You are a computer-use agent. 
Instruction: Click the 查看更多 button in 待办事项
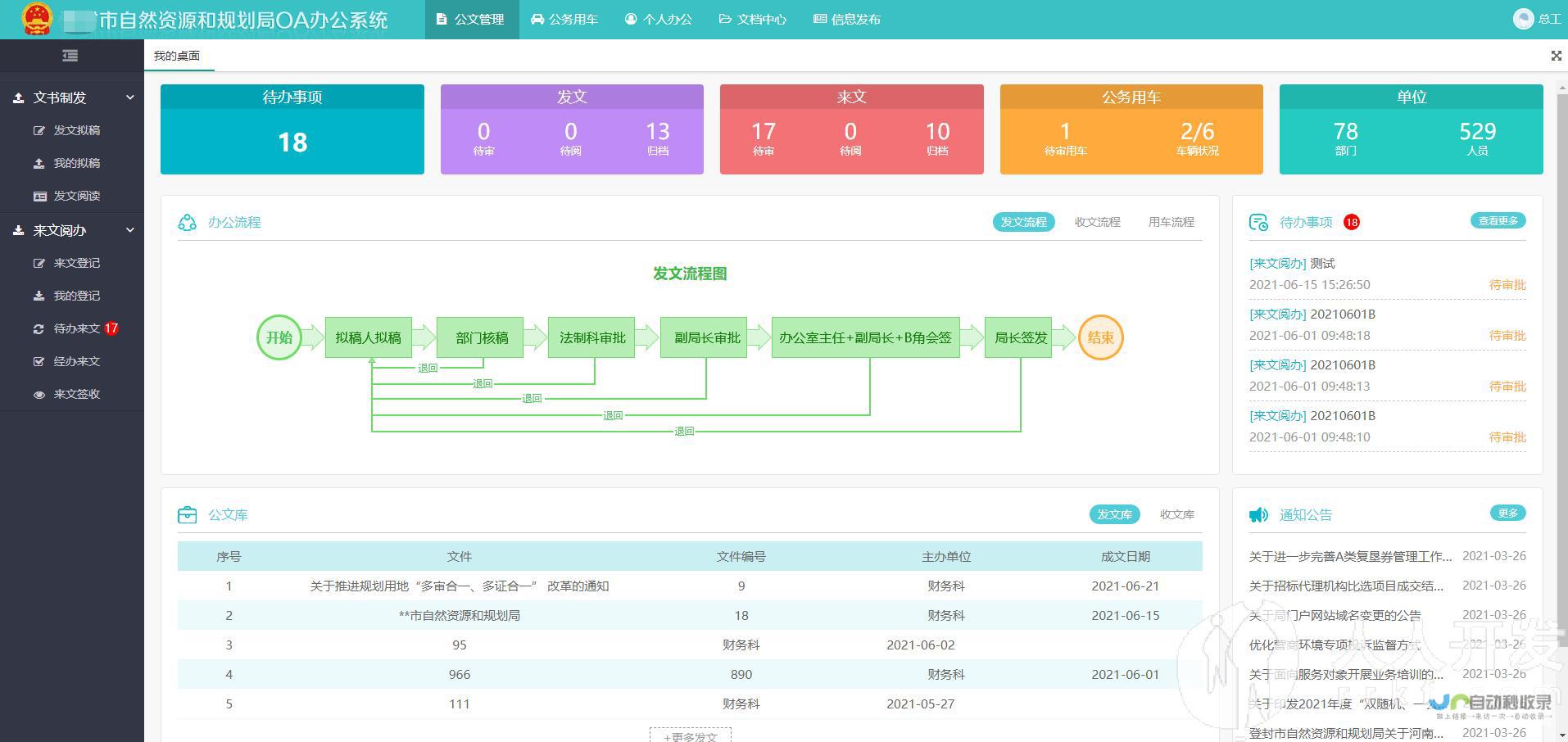(1498, 221)
